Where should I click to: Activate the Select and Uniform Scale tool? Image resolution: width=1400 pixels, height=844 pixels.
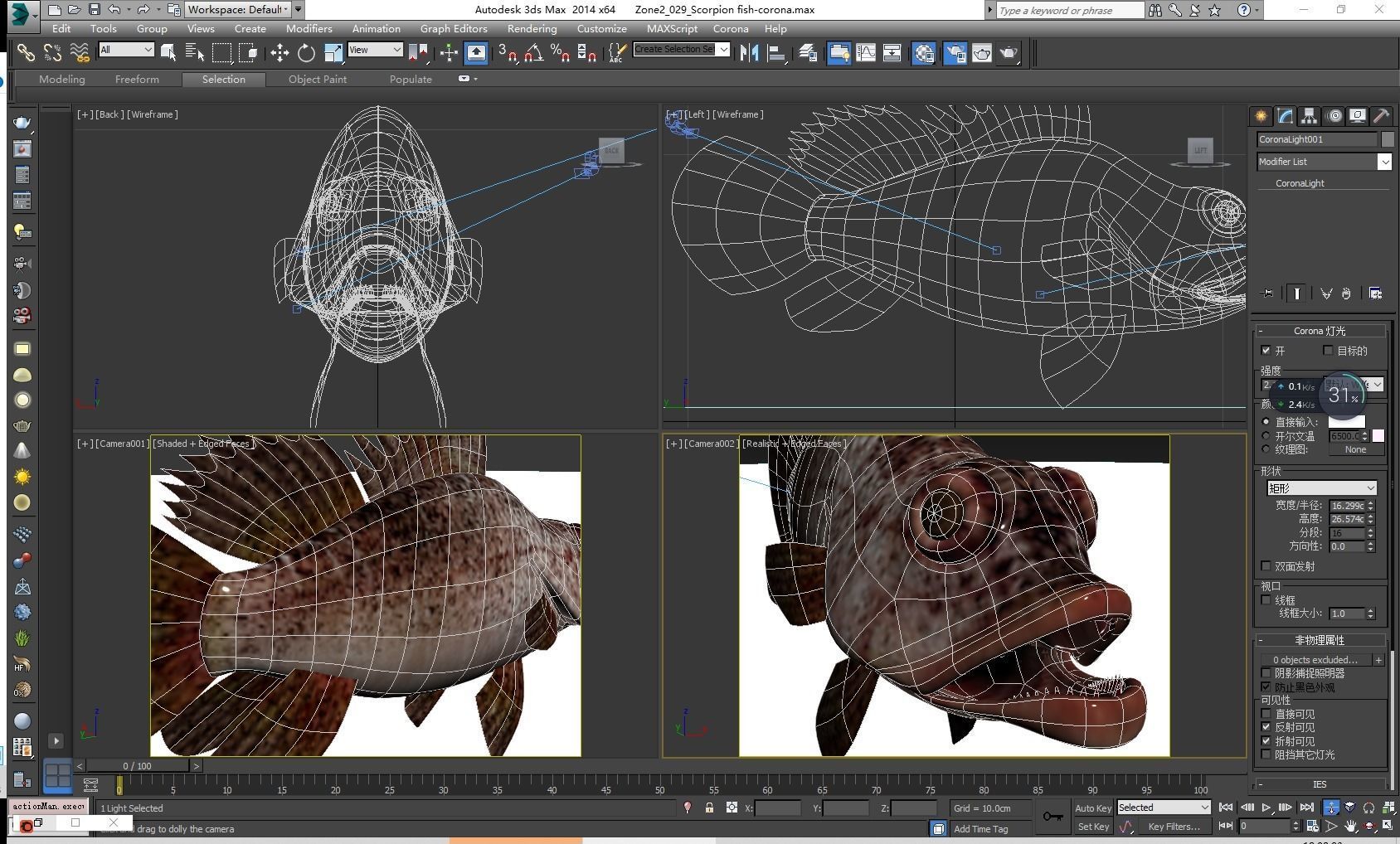333,53
